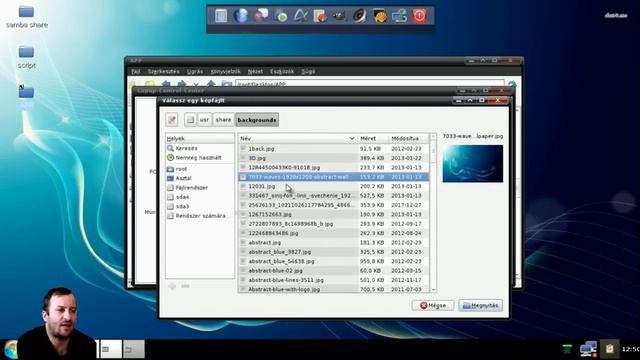Open the Súgó menu in APP window
The image size is (640, 360).
[308, 71]
